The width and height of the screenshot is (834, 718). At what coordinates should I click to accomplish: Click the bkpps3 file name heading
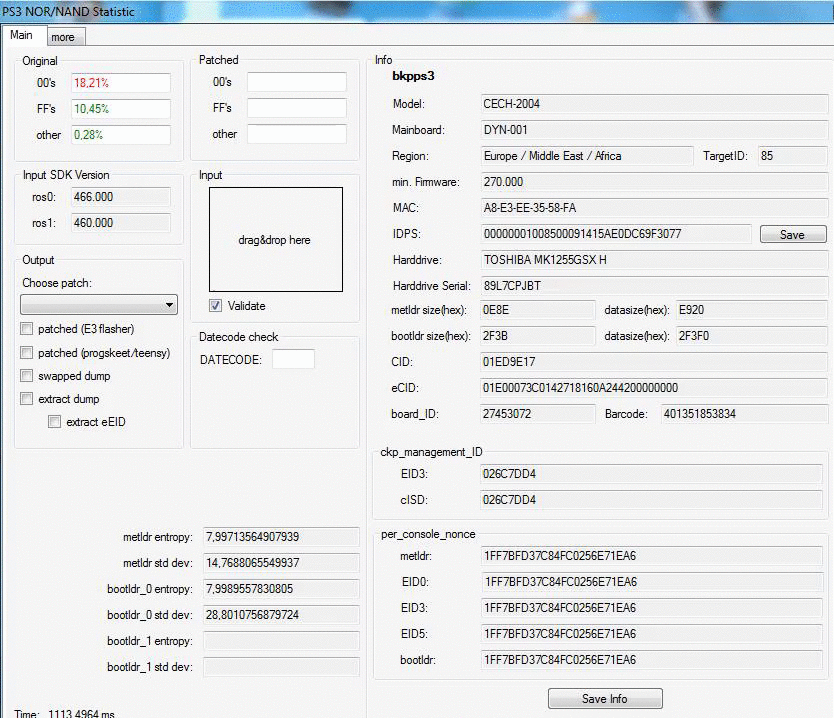coord(413,76)
